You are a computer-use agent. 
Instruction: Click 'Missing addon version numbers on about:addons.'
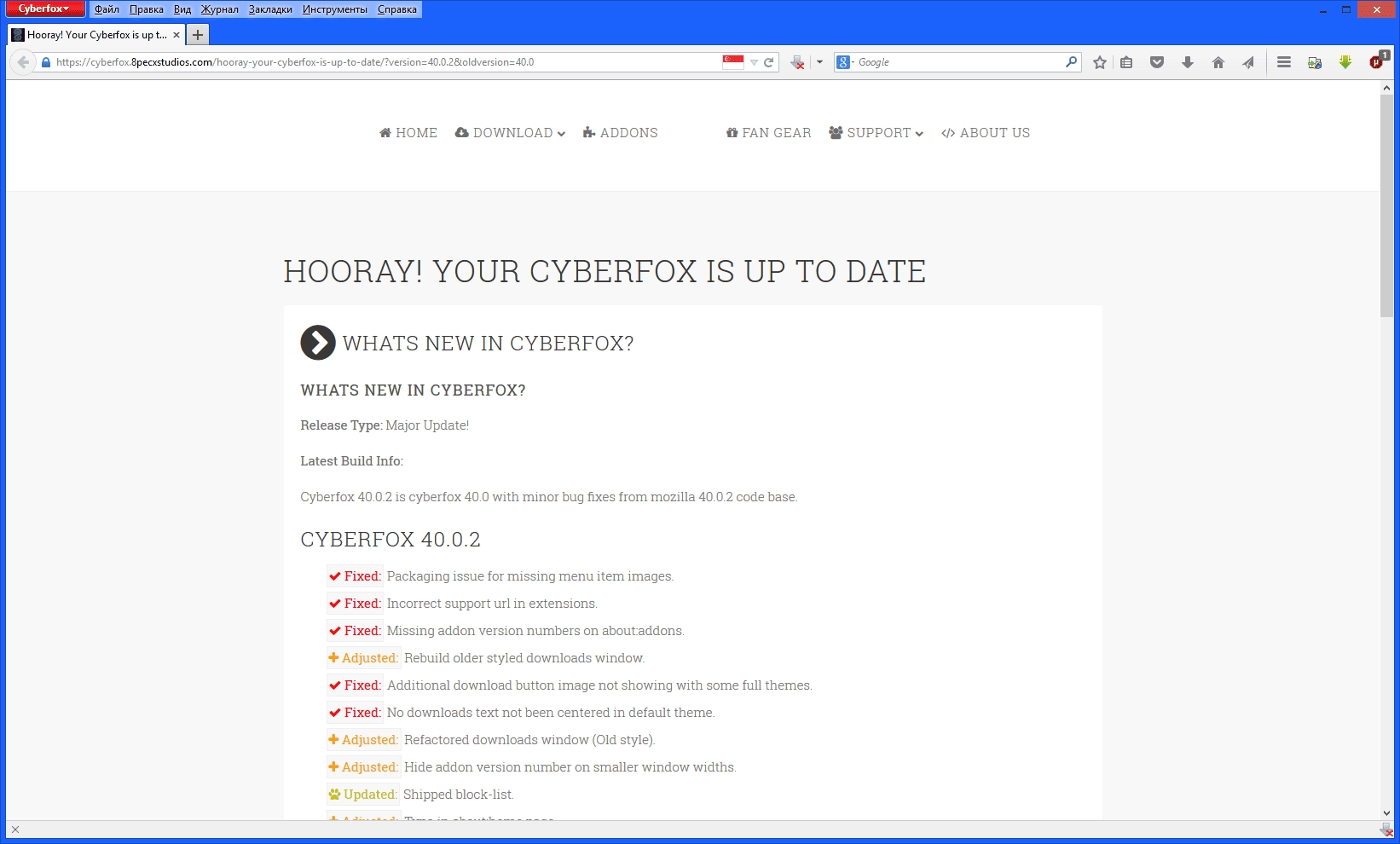point(535,631)
